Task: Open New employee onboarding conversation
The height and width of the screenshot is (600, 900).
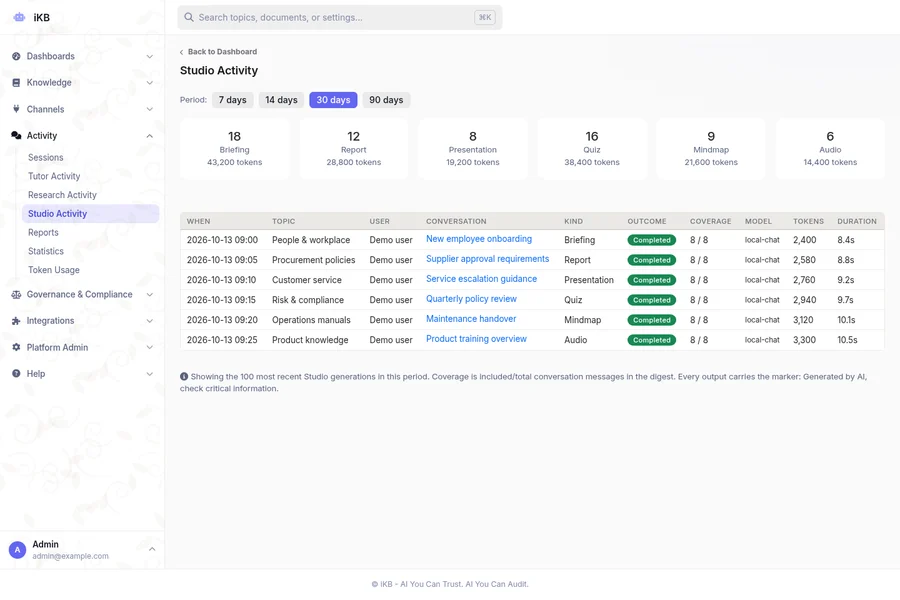Action: pos(479,239)
